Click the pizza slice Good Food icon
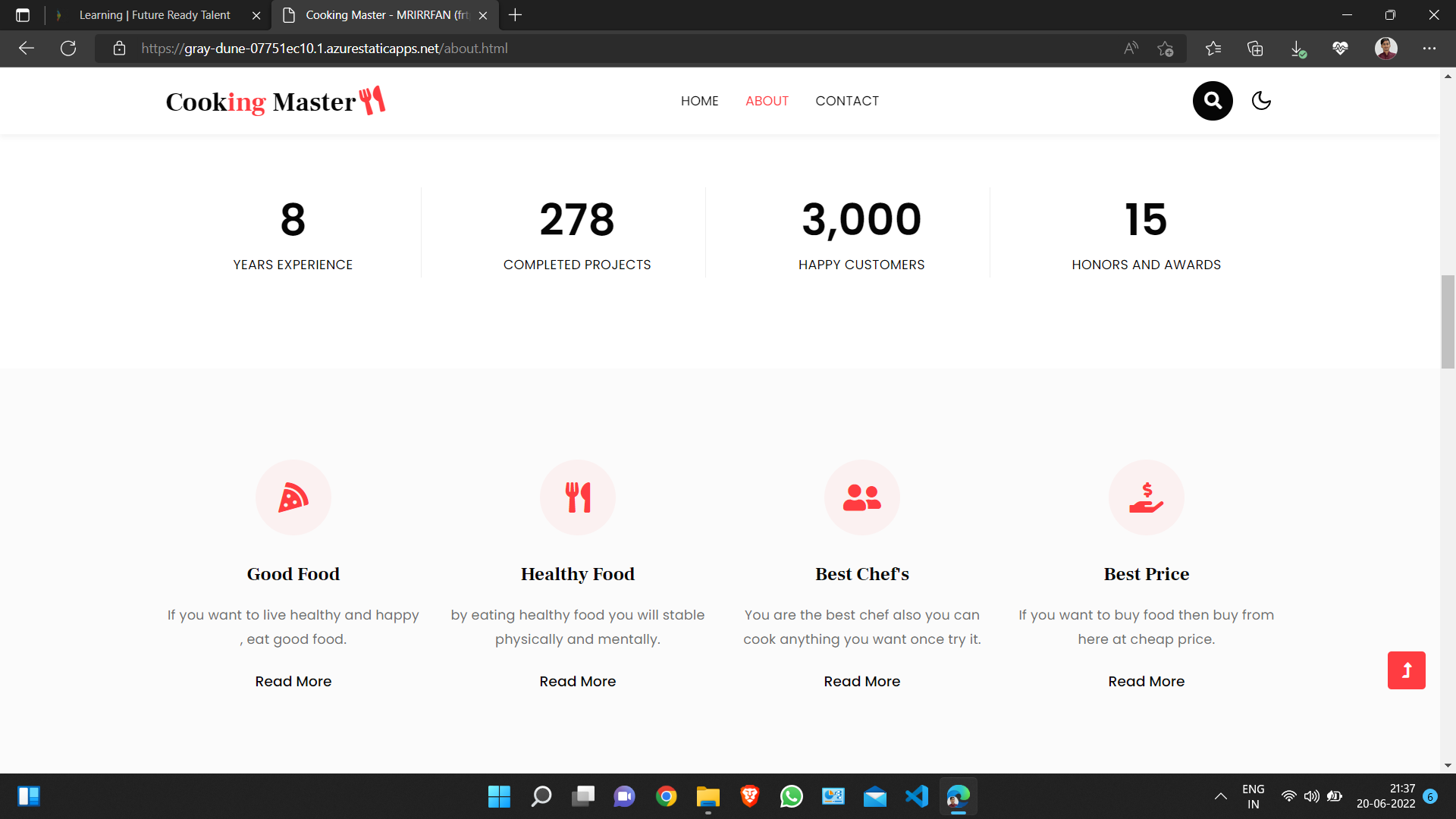 tap(293, 497)
